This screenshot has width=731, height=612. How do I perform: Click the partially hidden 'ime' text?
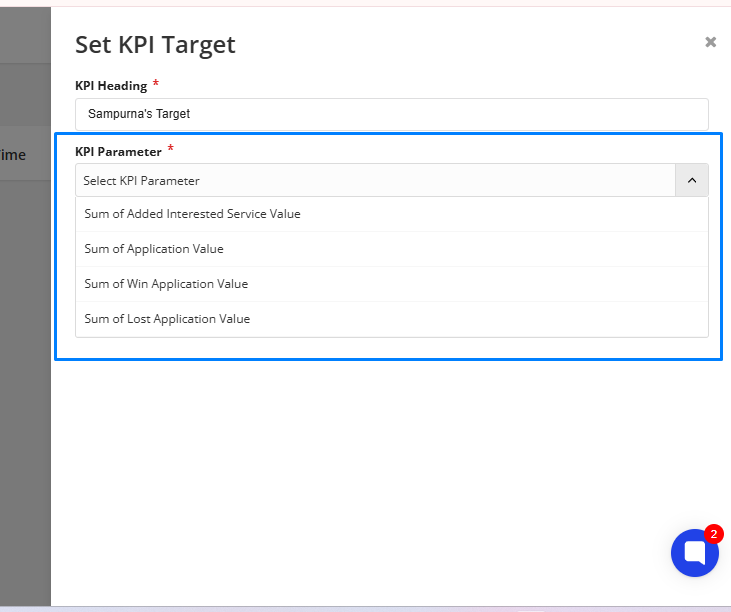(13, 155)
